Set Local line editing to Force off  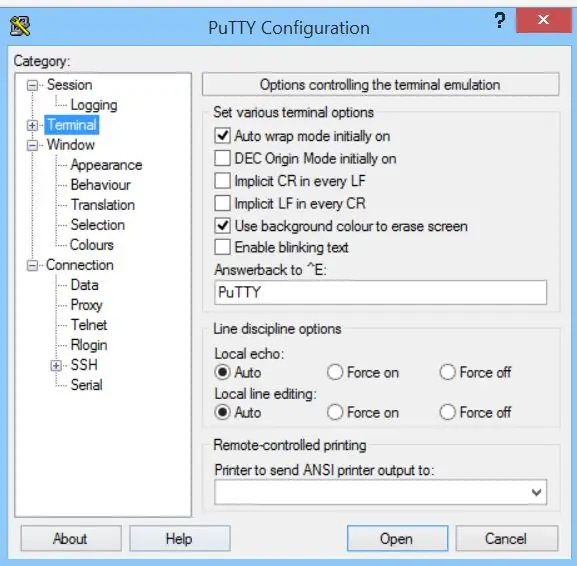point(447,412)
